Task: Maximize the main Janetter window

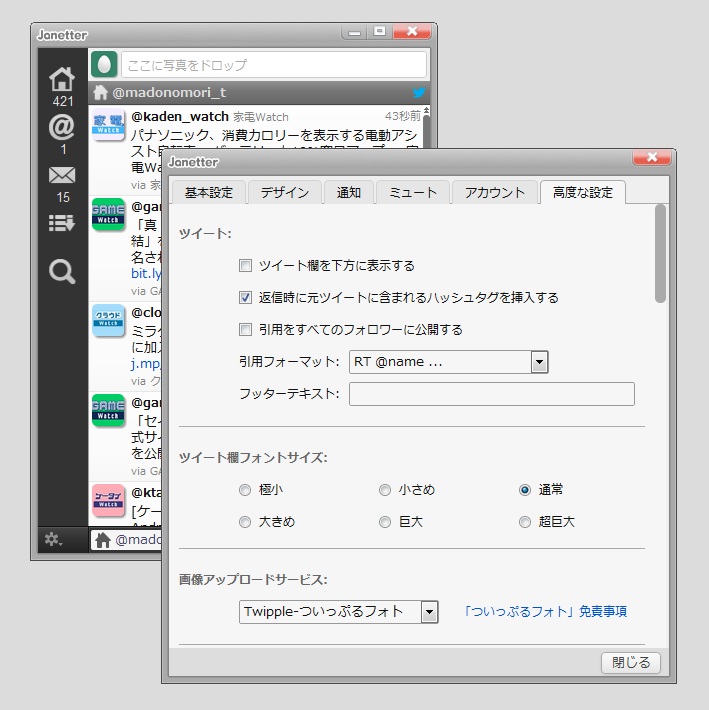Action: [379, 31]
